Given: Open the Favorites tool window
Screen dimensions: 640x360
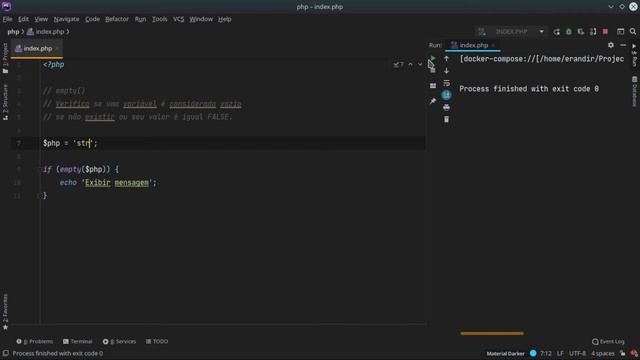Looking at the screenshot, I should (x=5, y=312).
